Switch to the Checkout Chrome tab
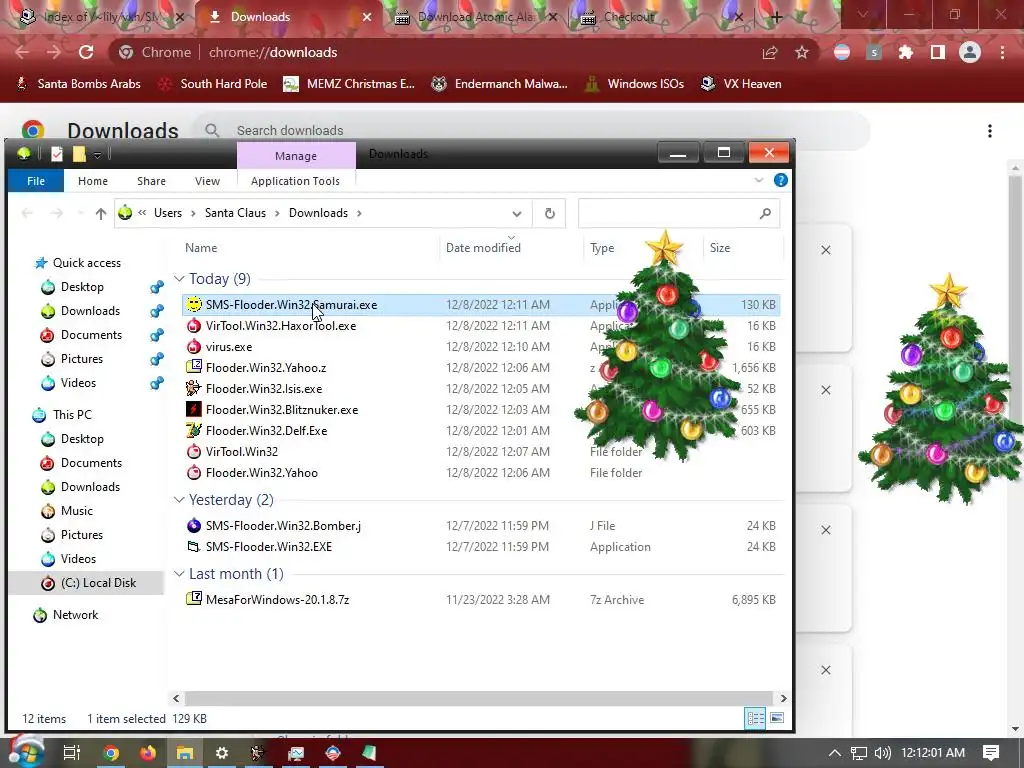 coord(662,17)
